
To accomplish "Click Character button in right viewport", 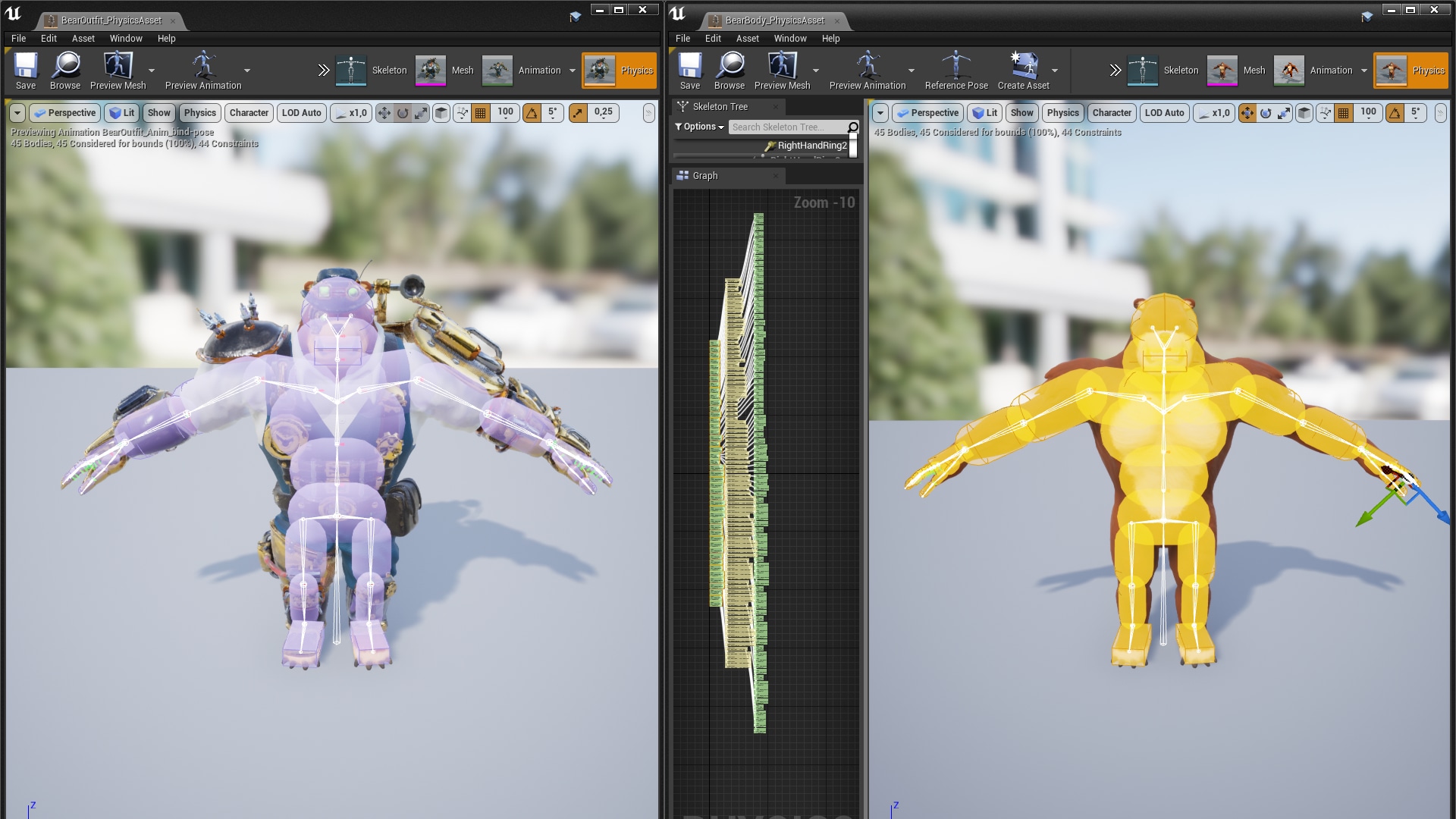I will point(1111,113).
